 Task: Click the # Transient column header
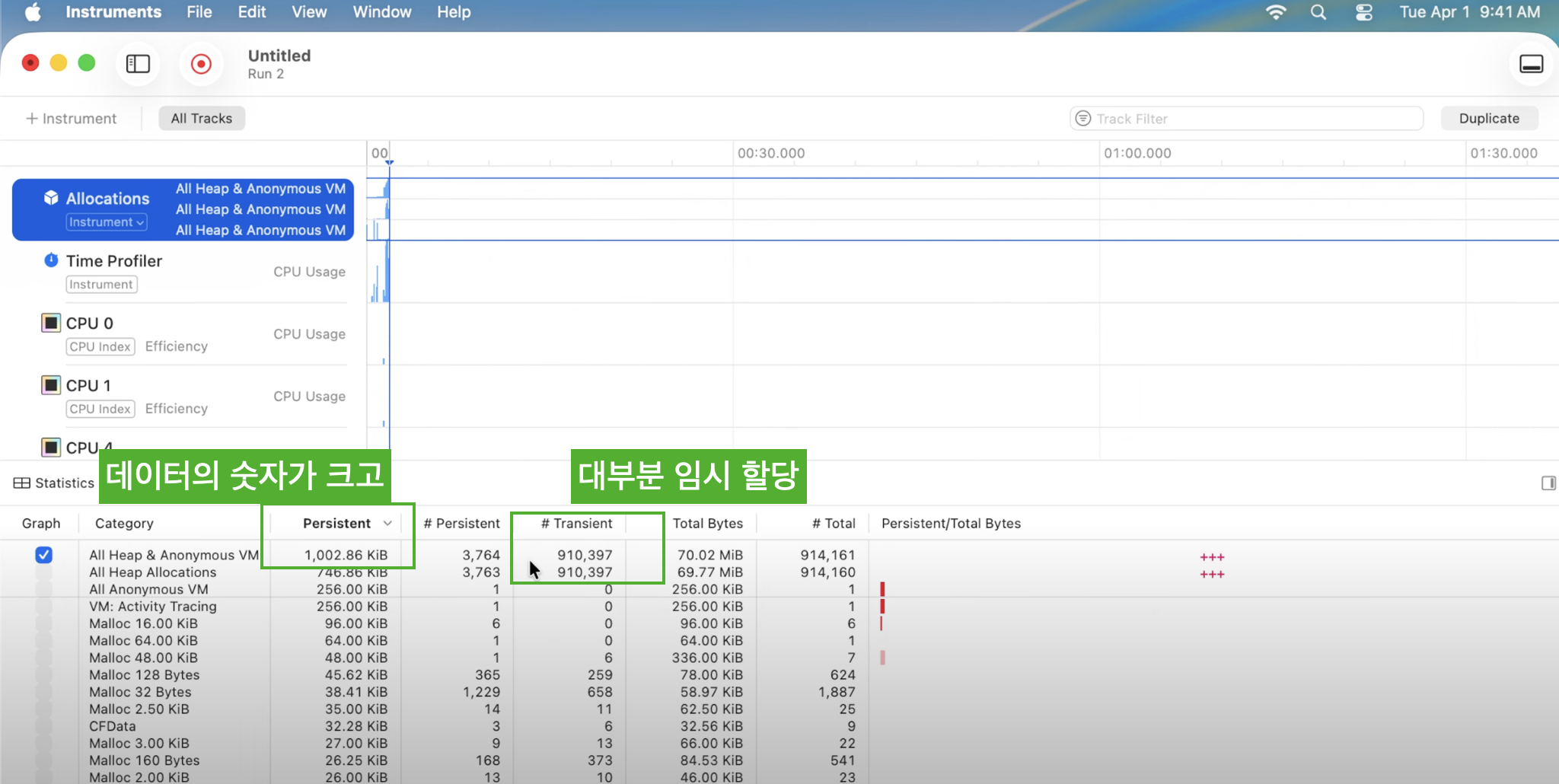pos(576,524)
